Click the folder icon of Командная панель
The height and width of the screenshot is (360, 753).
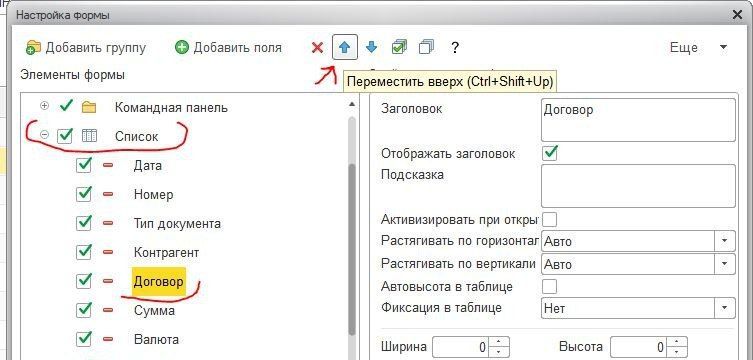(89, 107)
